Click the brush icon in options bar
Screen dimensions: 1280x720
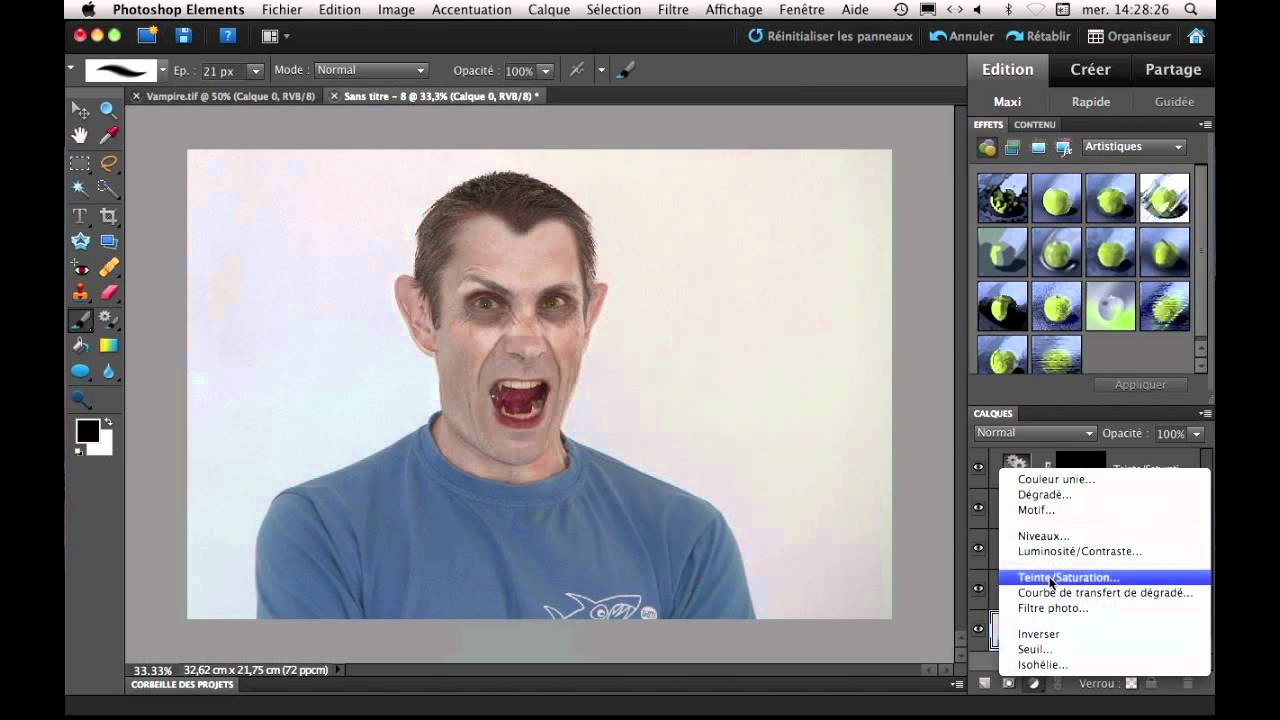click(626, 70)
